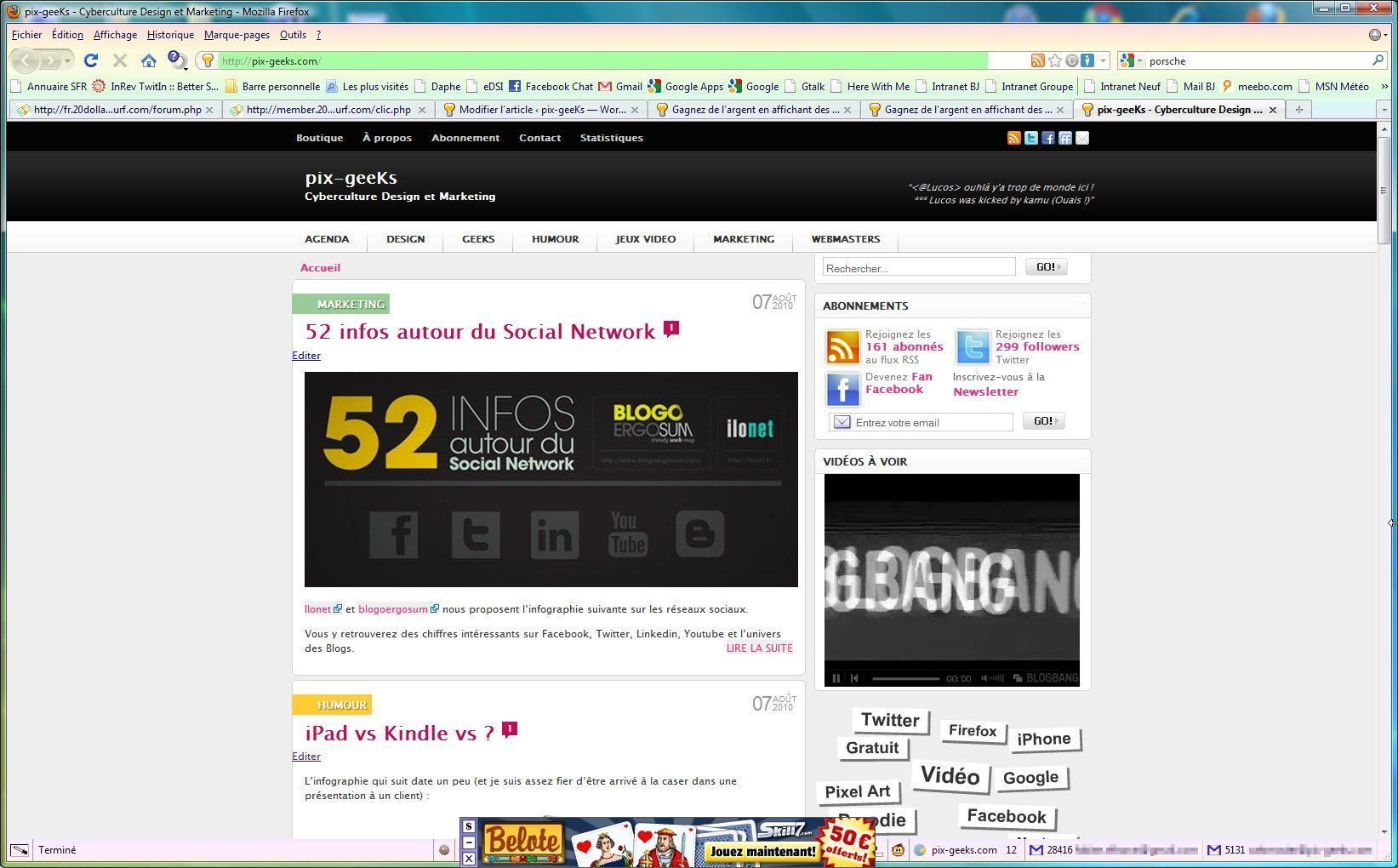This screenshot has width=1398, height=868.
Task: Minimize the Belote ad with minus button
Action: click(469, 842)
